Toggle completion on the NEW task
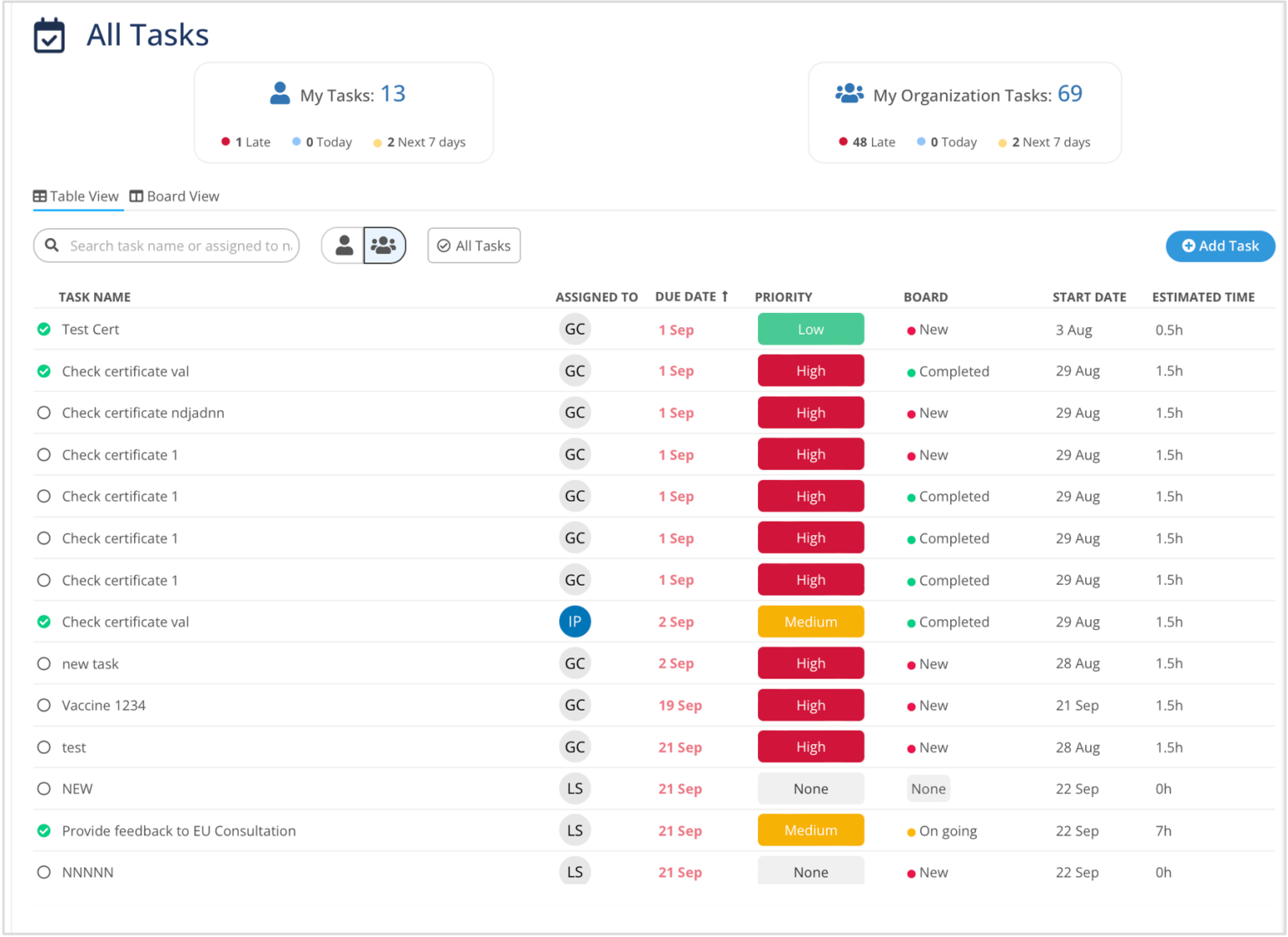The width and height of the screenshot is (1288, 937). coord(44,789)
